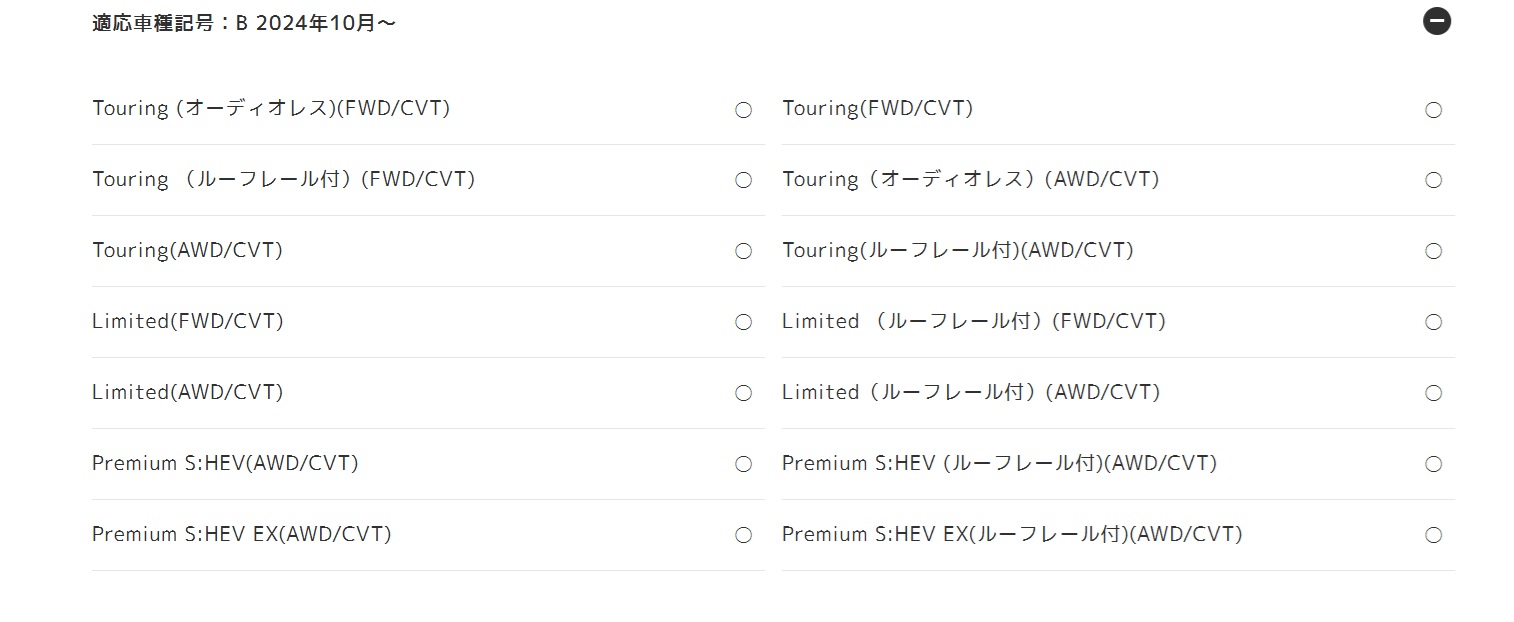Select circle for Touring(FWD/CVT)
Viewport: 1514px width, 622px height.
click(x=1433, y=110)
